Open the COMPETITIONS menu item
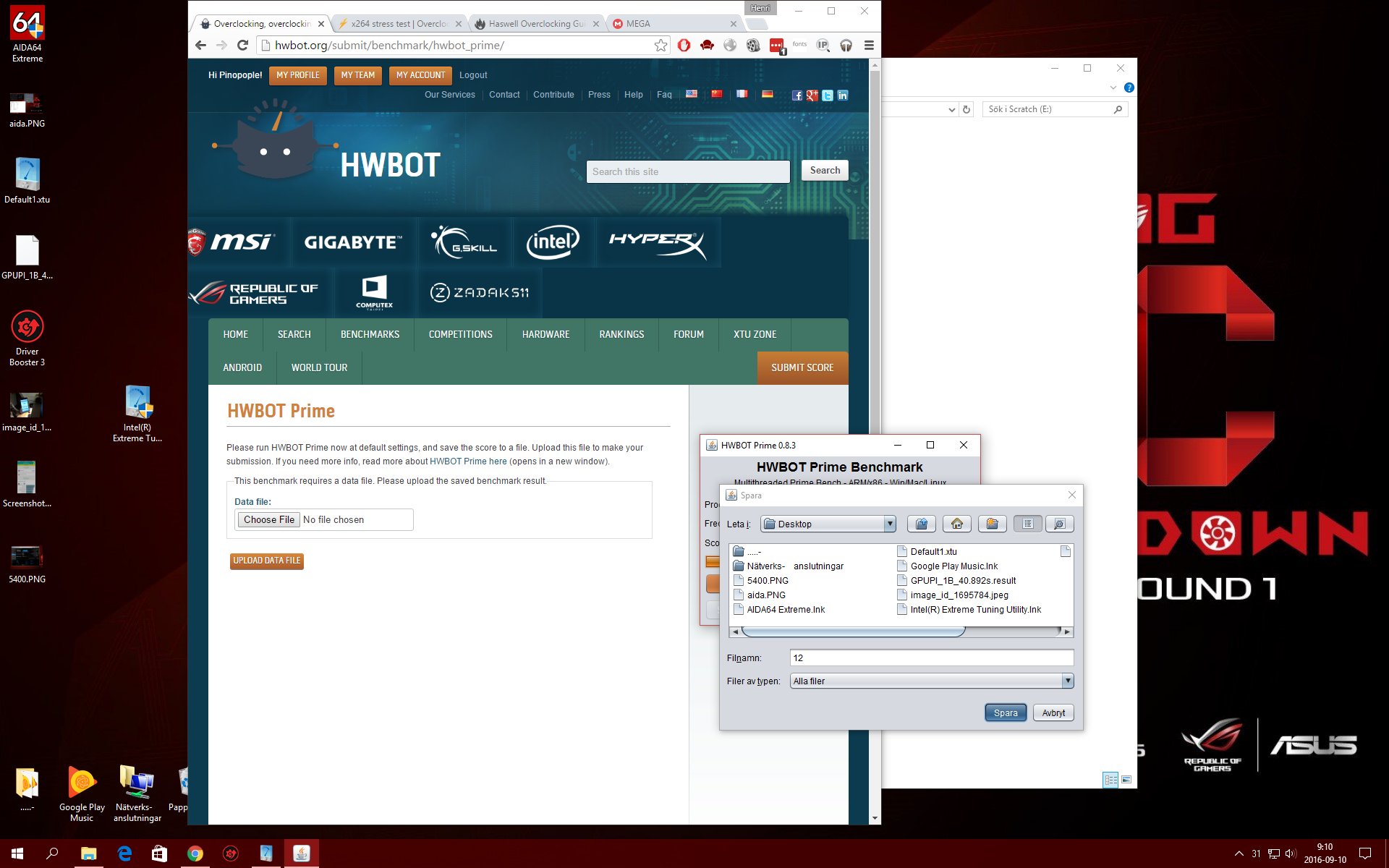Image resolution: width=1389 pixels, height=868 pixels. coord(460,334)
